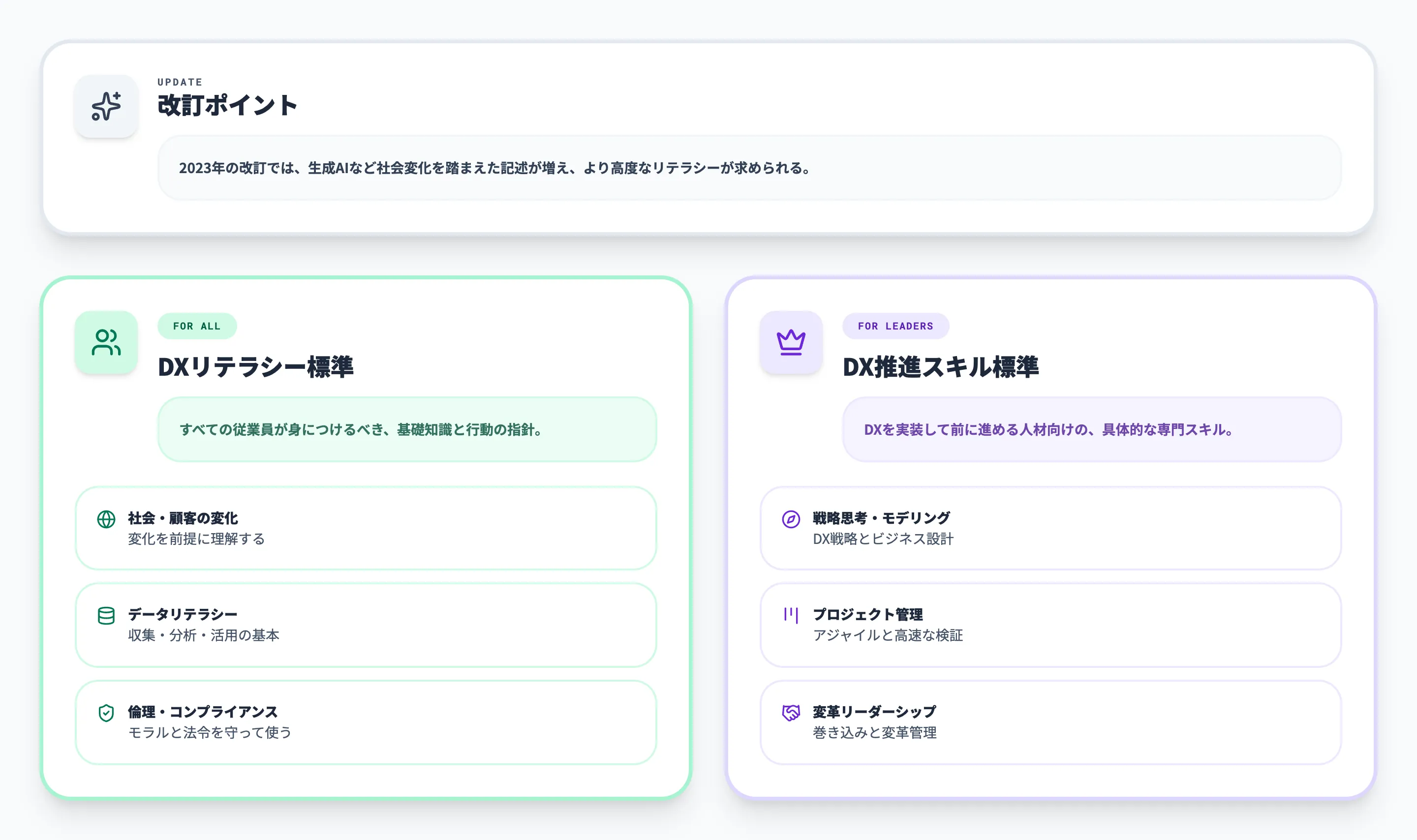The height and width of the screenshot is (840, 1417).
Task: Select the shield-check icon for 倫理・コンプライアンス
Action: [x=106, y=713]
